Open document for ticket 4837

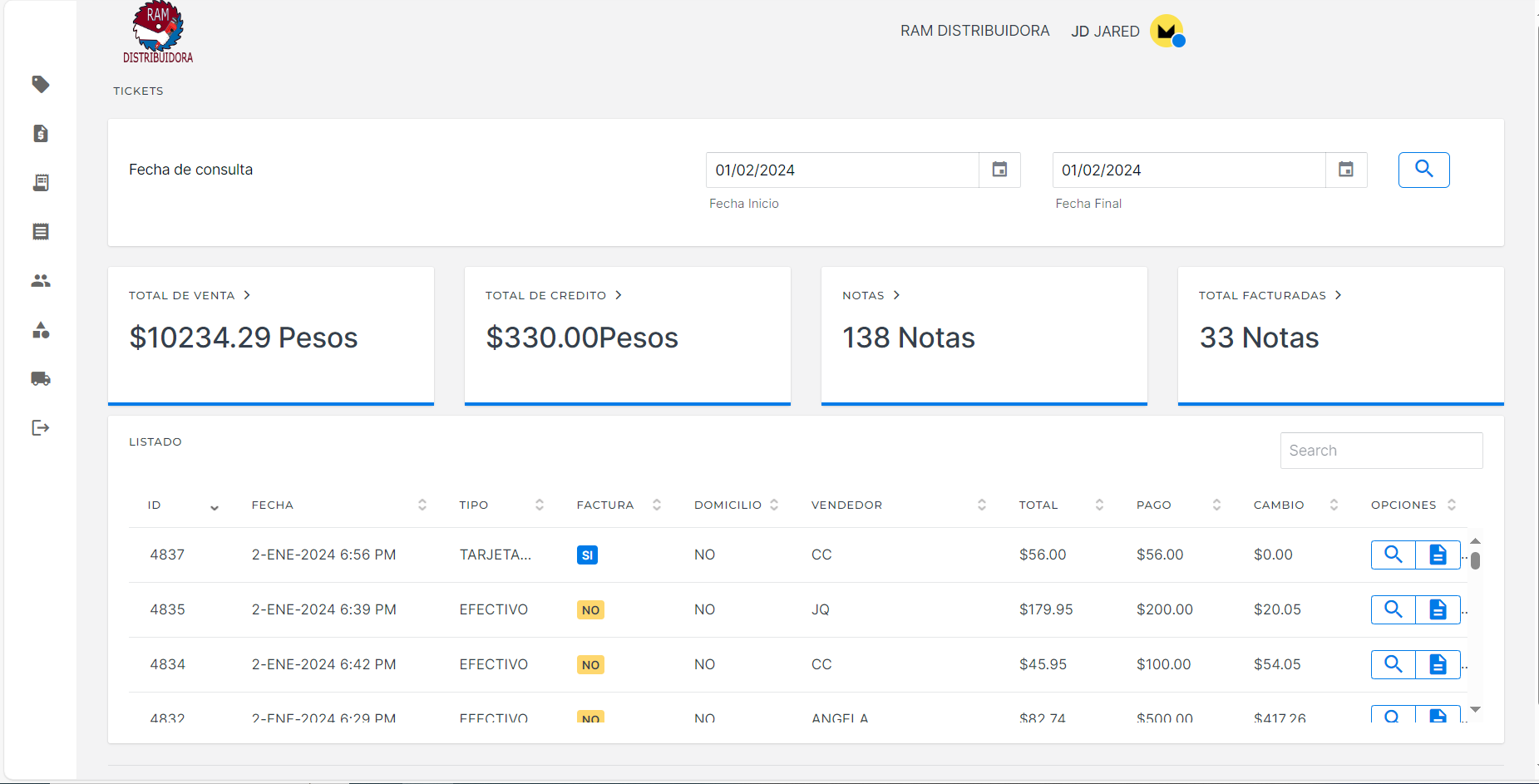(x=1438, y=555)
